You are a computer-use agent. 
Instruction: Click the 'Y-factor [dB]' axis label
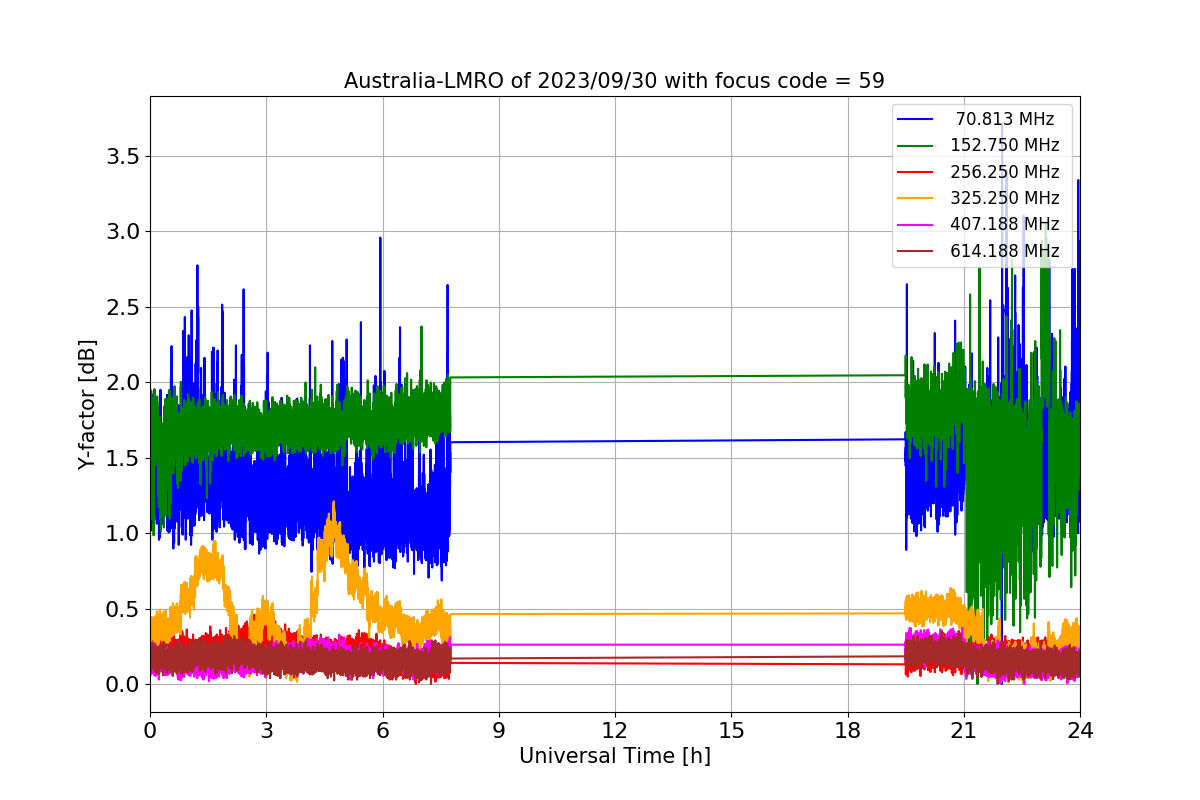[x=88, y=404]
